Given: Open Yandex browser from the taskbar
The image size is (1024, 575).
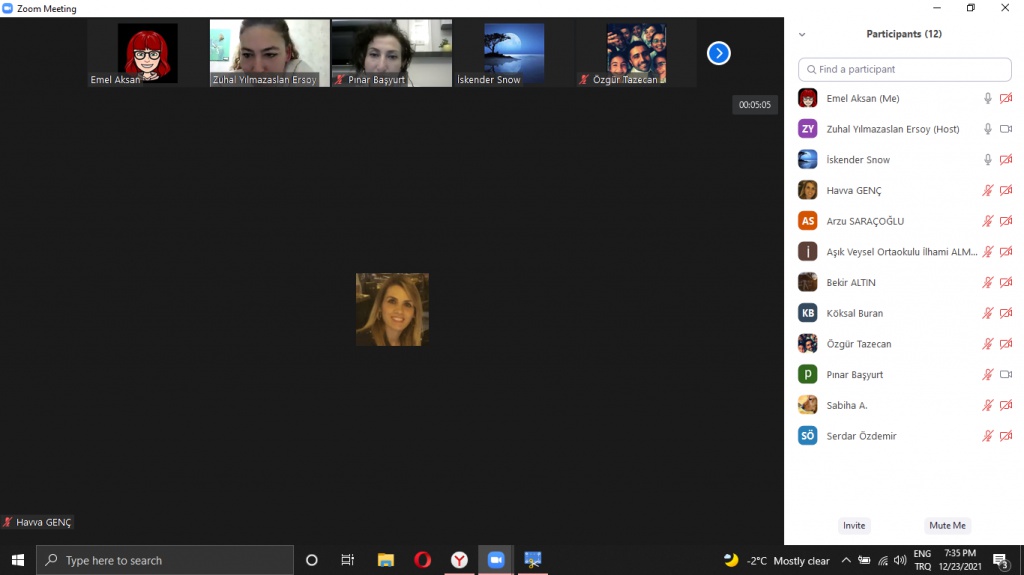Looking at the screenshot, I should point(459,560).
